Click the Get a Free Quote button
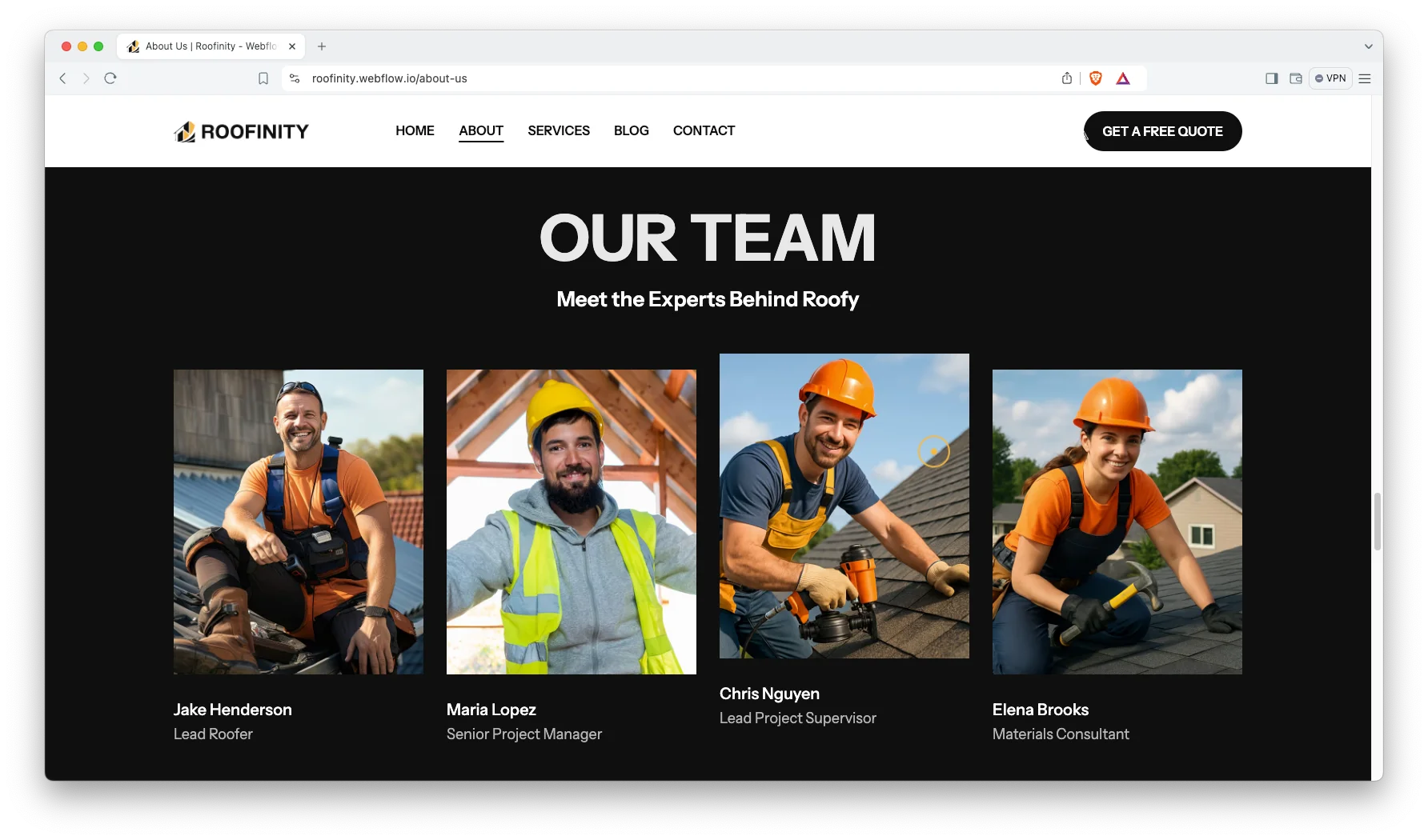This screenshot has height=840, width=1428. tap(1162, 131)
